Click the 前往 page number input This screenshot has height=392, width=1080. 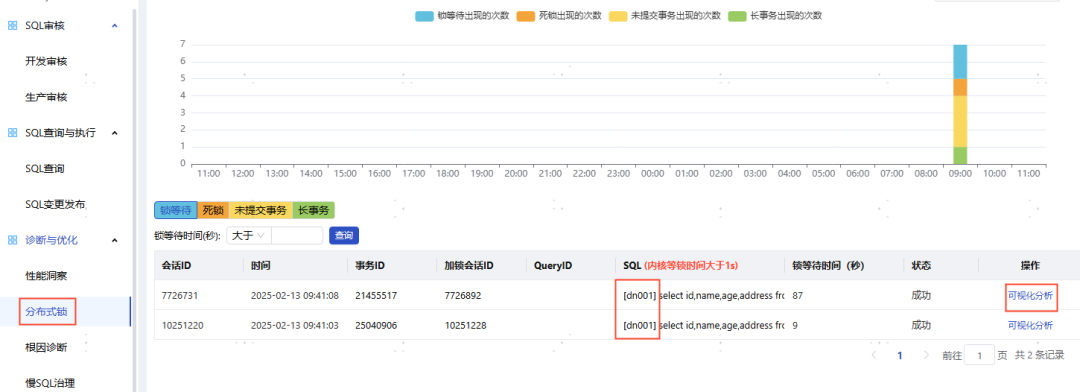(979, 355)
